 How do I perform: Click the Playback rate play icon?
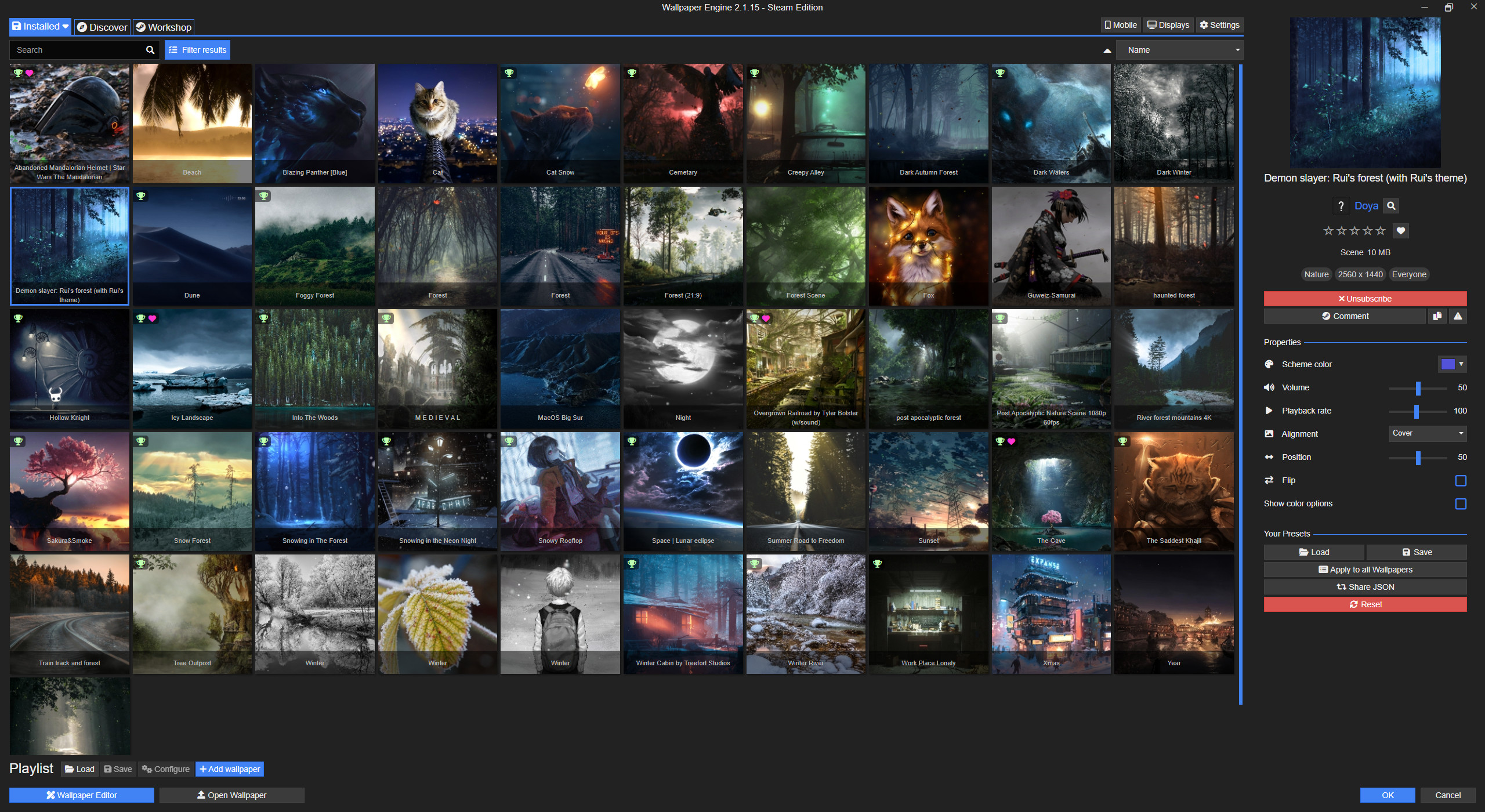[x=1269, y=411]
